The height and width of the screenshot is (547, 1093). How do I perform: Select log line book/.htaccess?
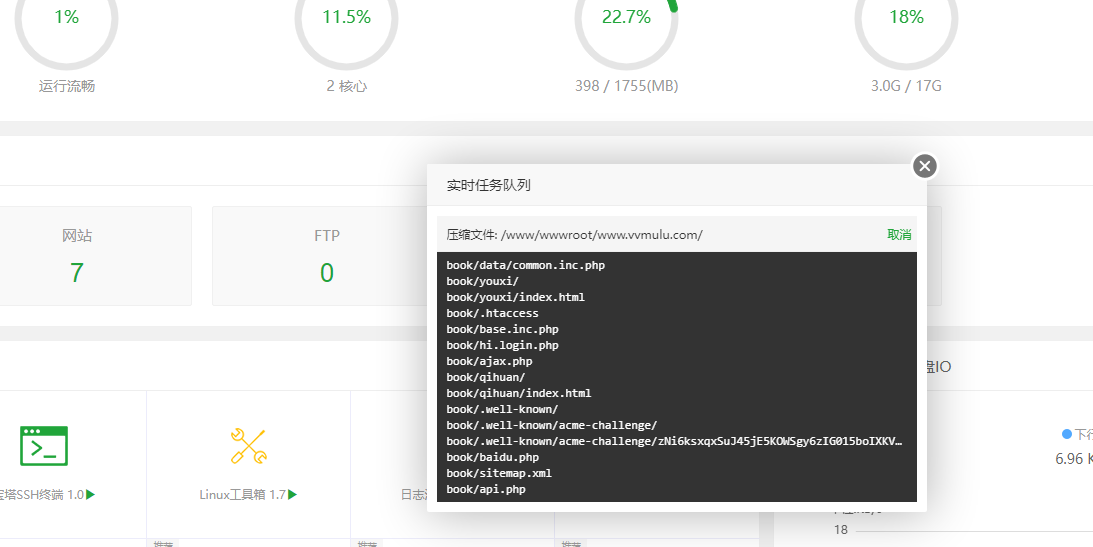pyautogui.click(x=493, y=314)
